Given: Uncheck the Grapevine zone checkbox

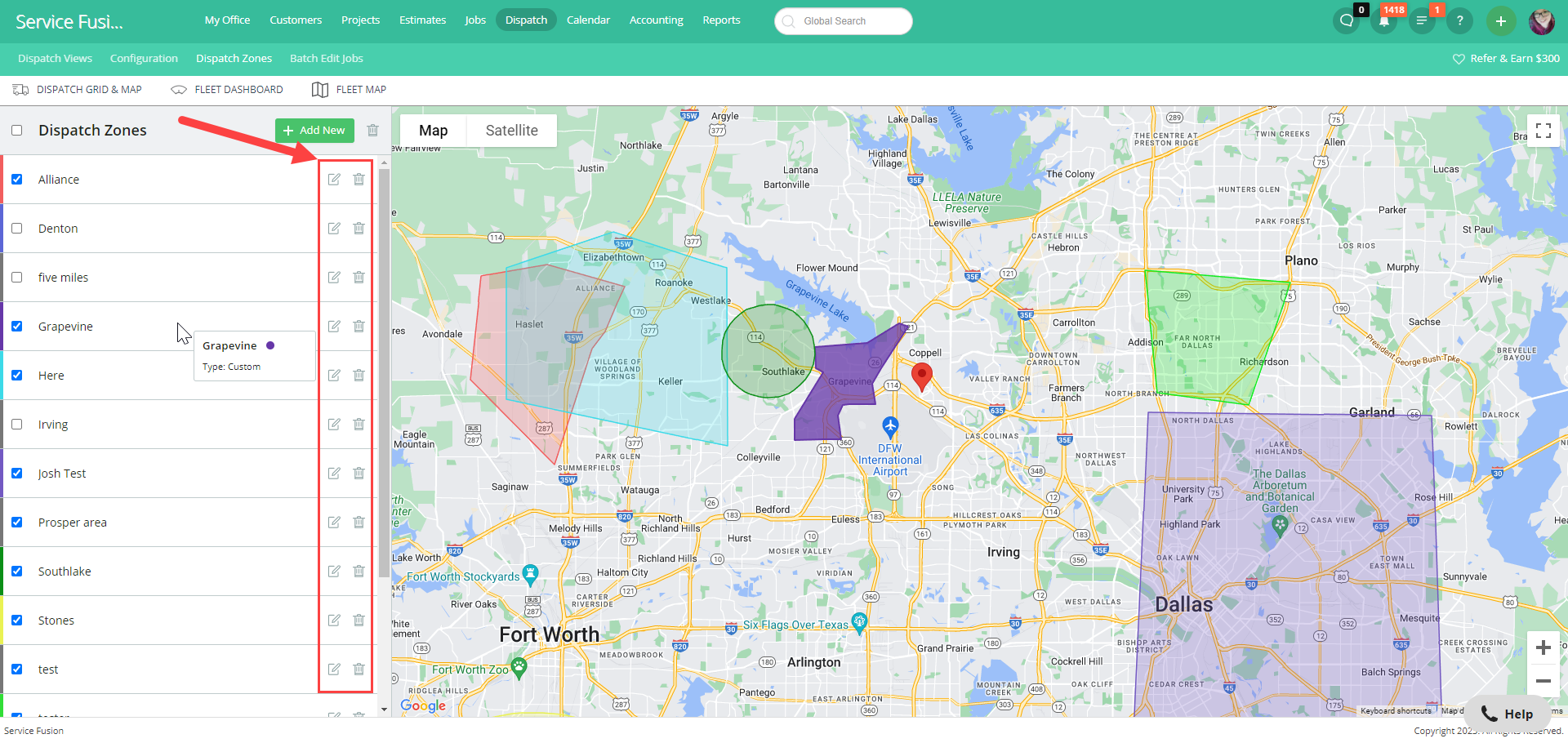Looking at the screenshot, I should [17, 327].
